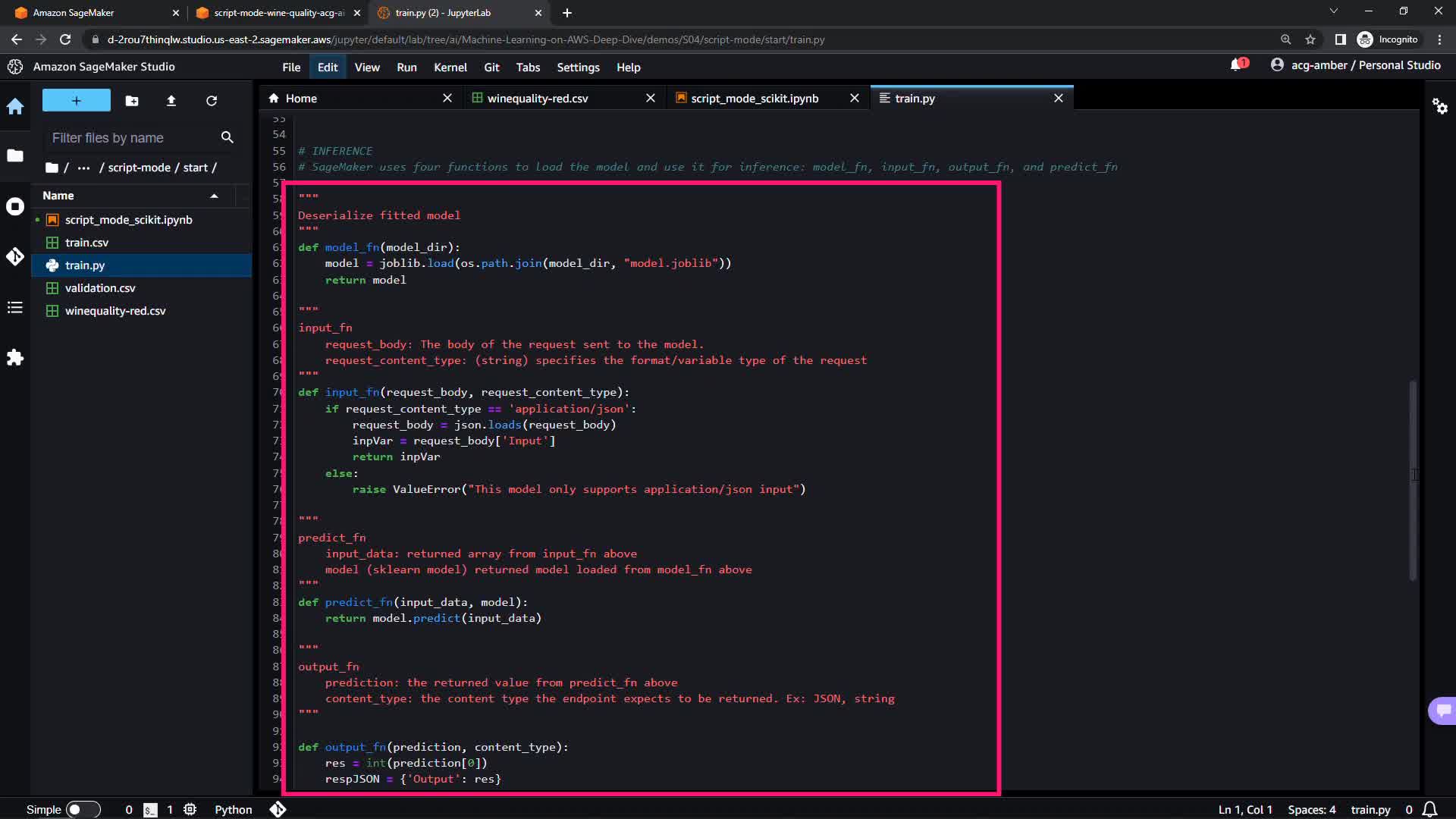
Task: Expand the collapsed path ellipsis breadcrumb
Action: [x=83, y=168]
